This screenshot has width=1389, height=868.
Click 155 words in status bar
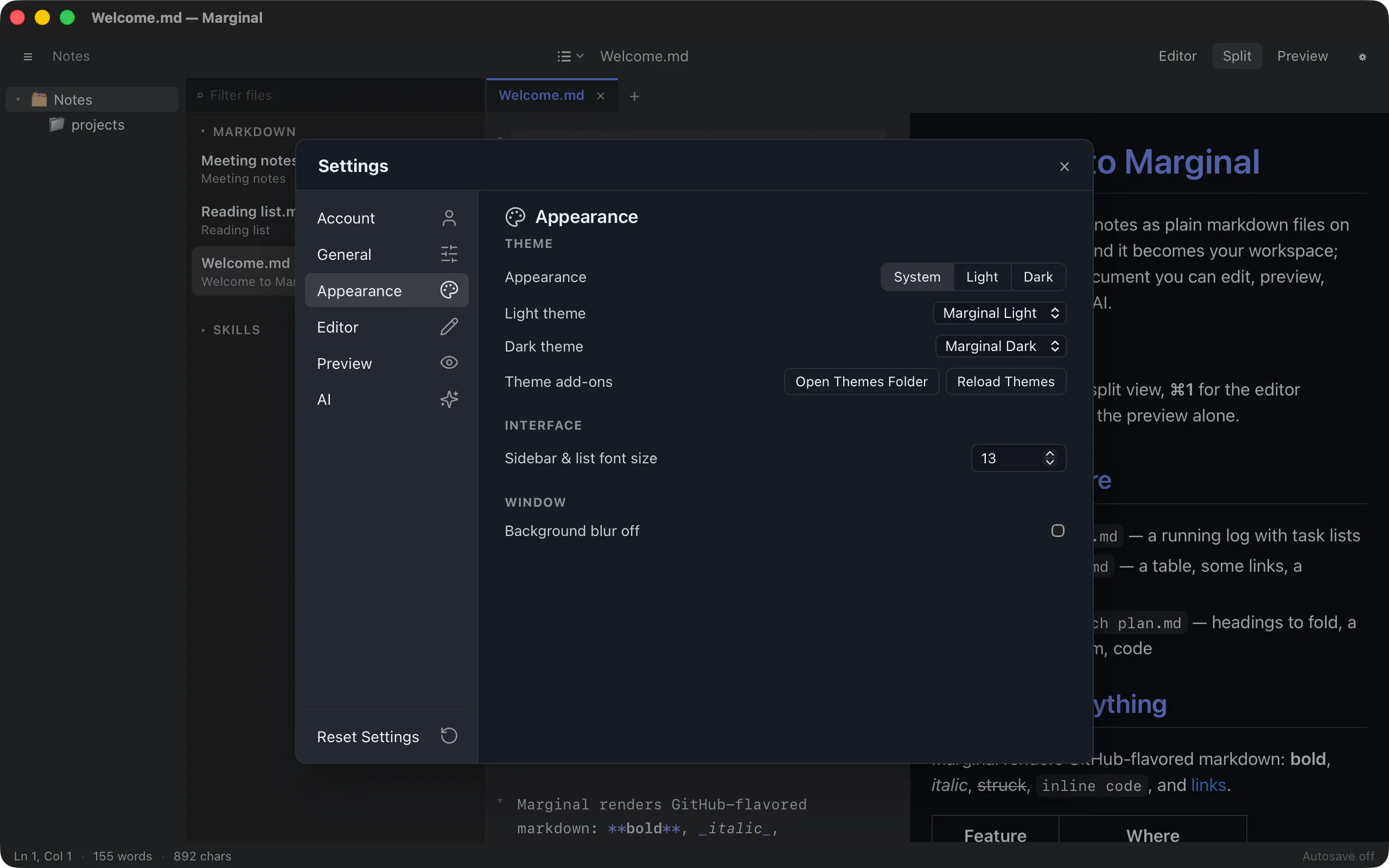click(x=122, y=856)
